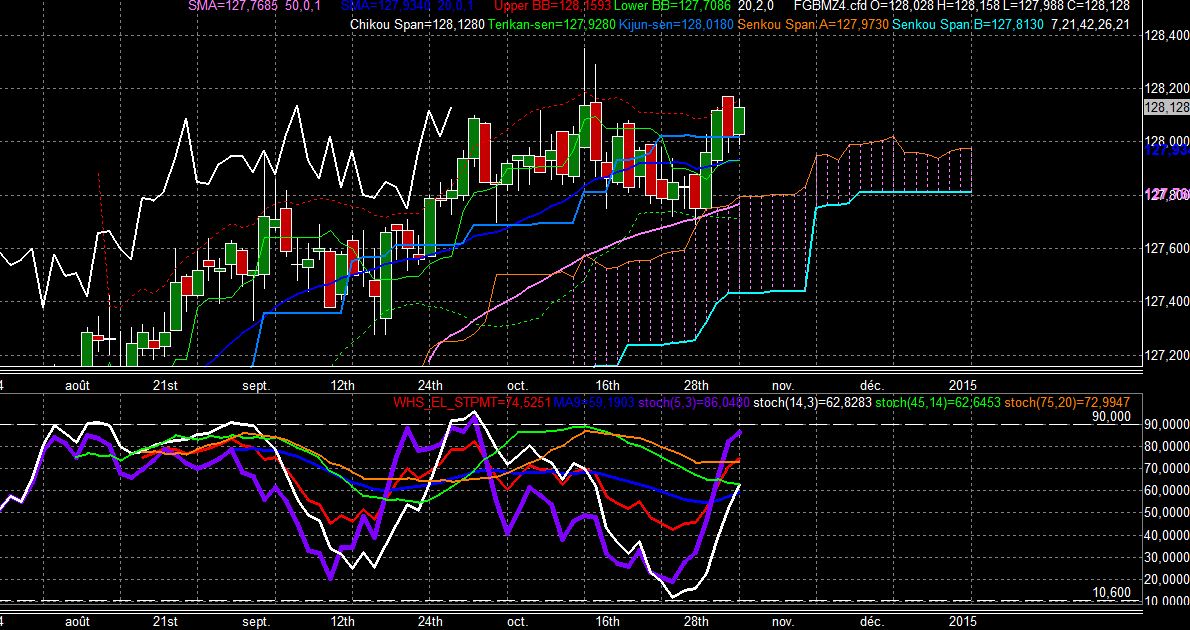The height and width of the screenshot is (630, 1190).
Task: Click 'oct.' on the stochastic panel time axis
Action: tap(518, 621)
